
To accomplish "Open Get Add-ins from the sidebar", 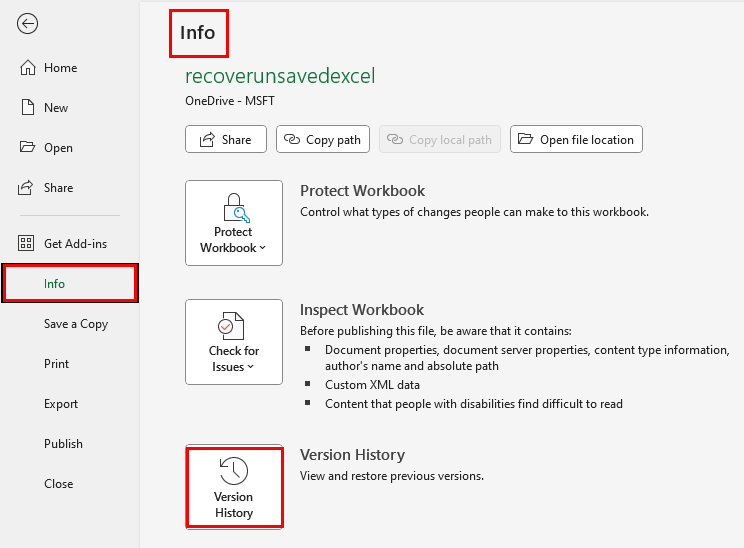I will tap(75, 244).
